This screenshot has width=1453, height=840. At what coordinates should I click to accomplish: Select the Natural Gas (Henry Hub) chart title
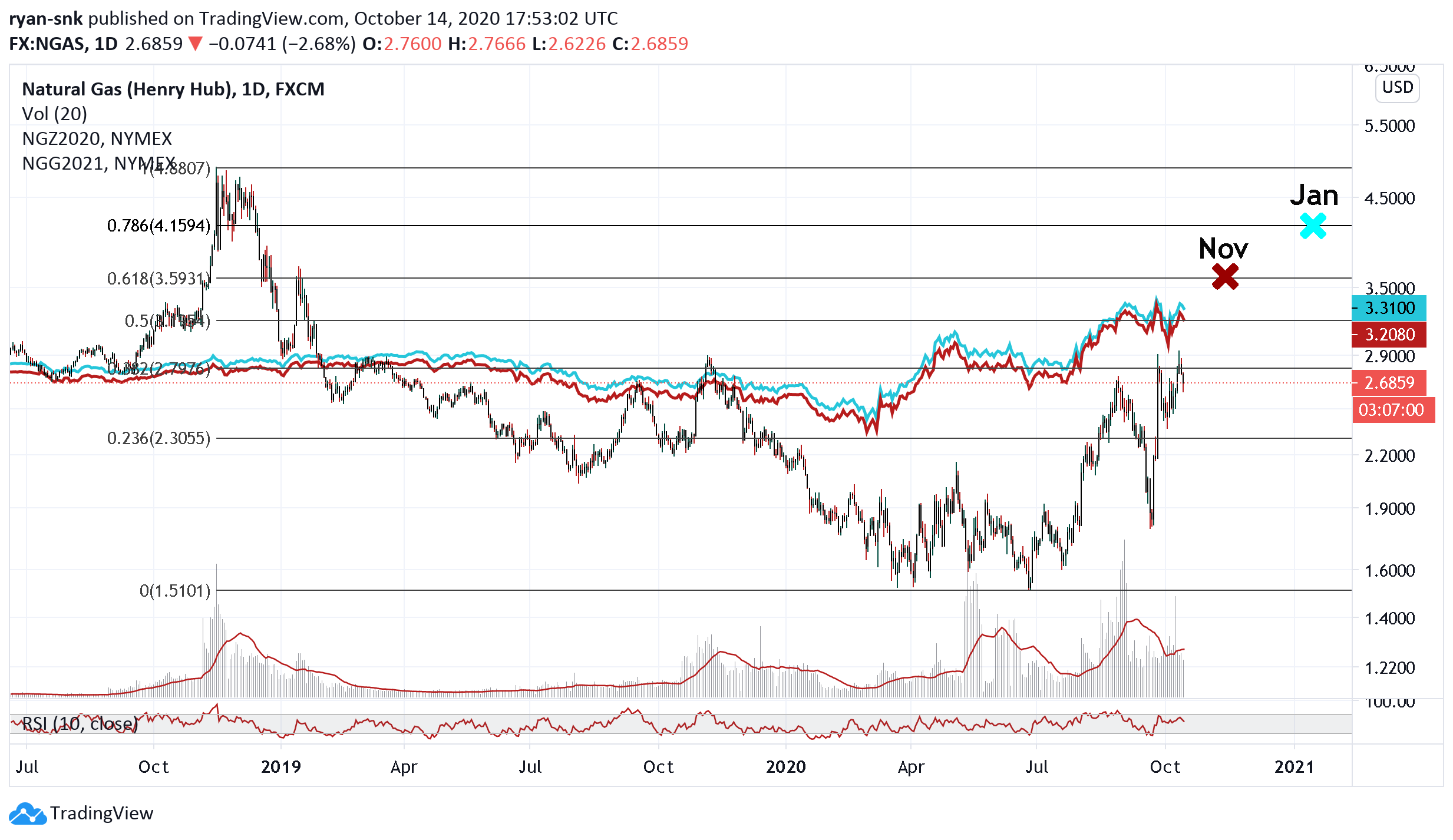click(173, 89)
